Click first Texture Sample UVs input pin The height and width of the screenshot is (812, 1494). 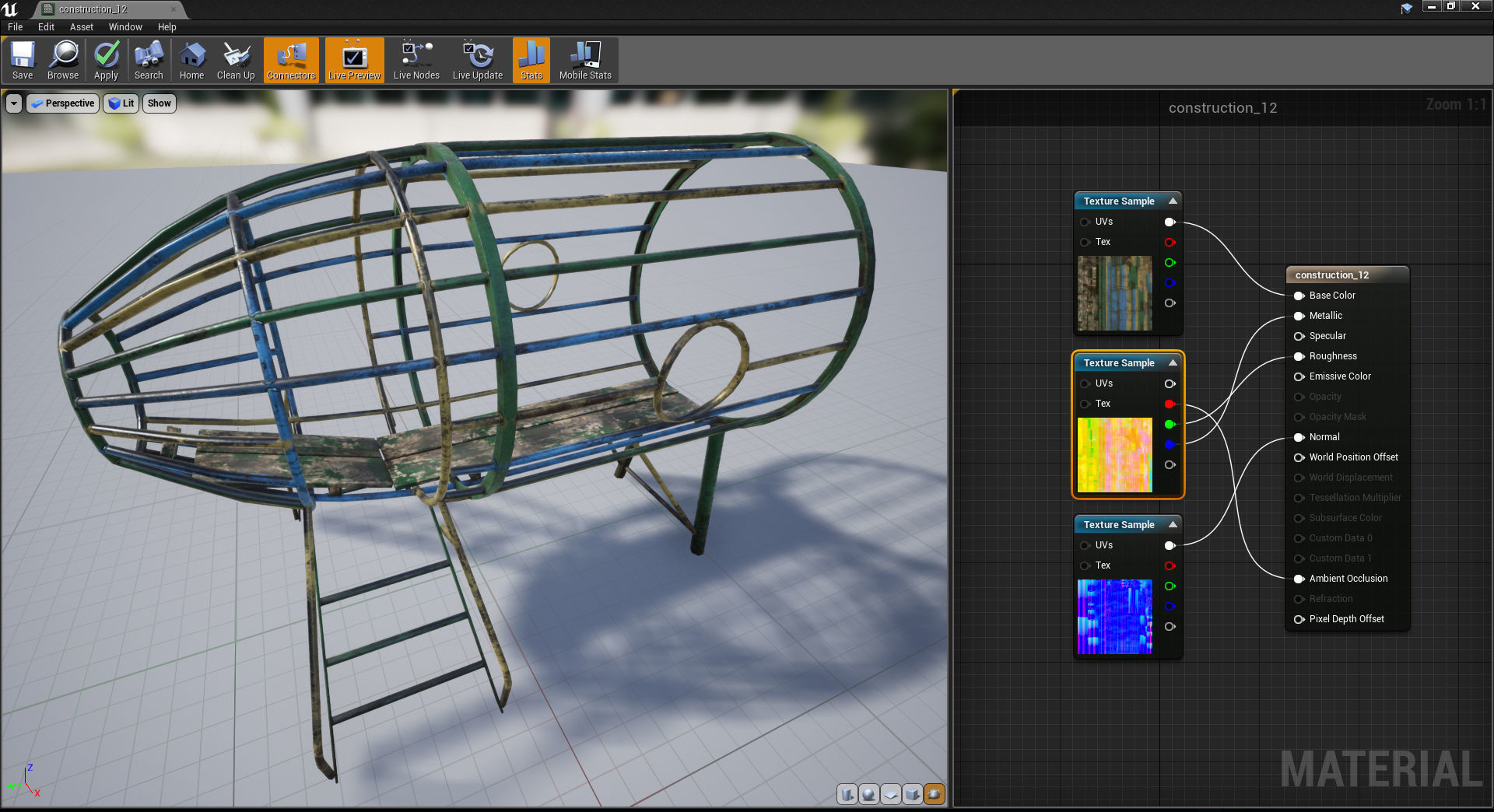click(x=1085, y=222)
